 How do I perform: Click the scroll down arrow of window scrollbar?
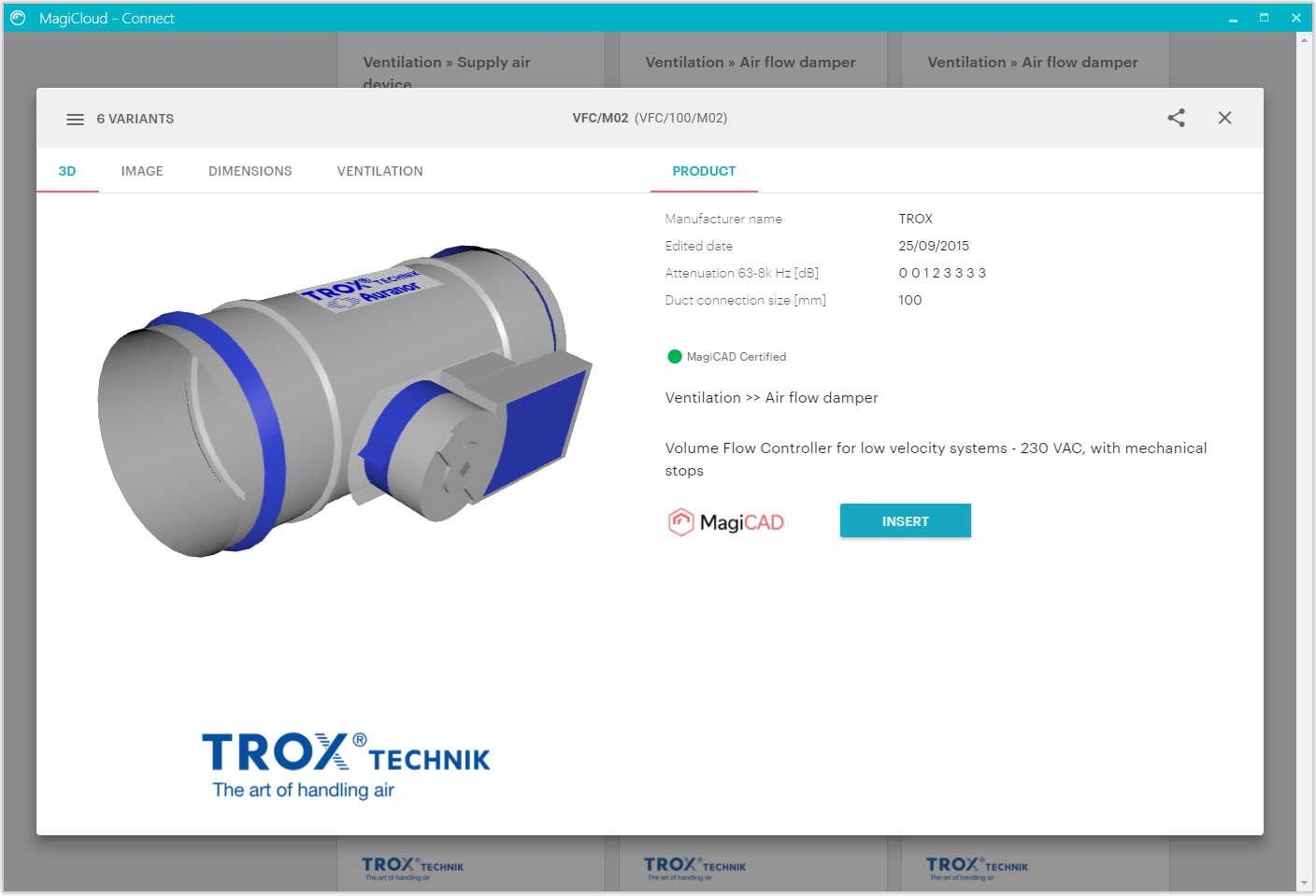pyautogui.click(x=1304, y=883)
